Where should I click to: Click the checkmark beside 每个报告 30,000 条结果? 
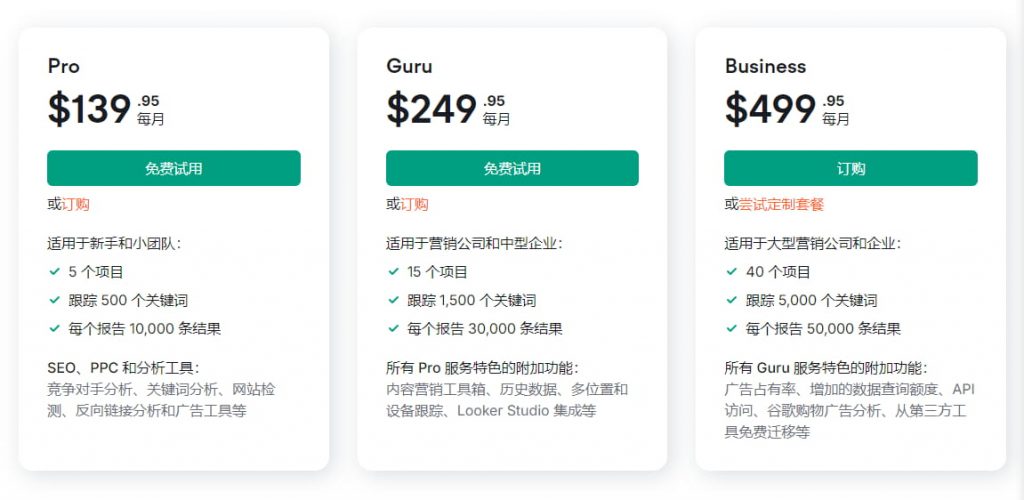(x=392, y=328)
